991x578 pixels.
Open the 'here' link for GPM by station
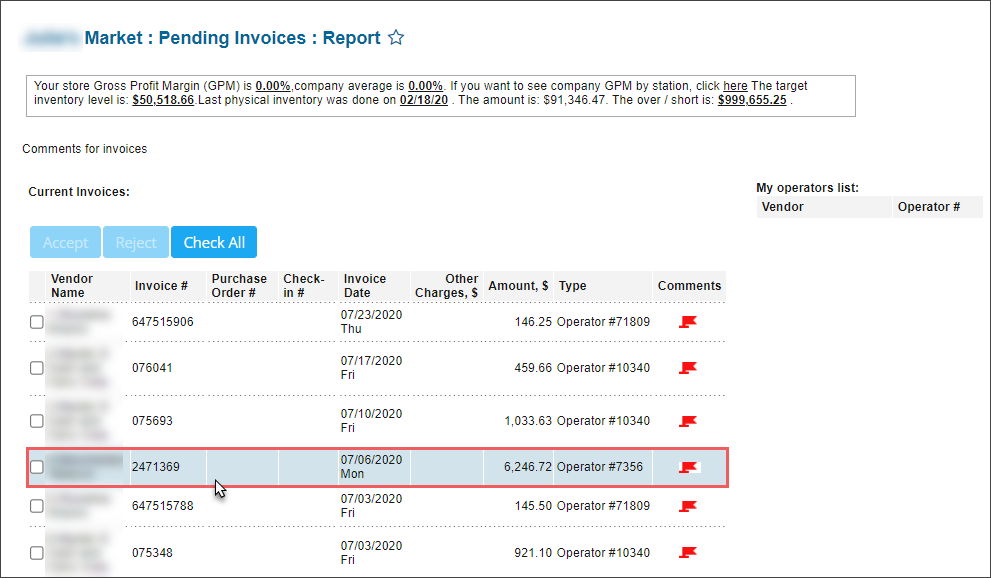pos(735,85)
